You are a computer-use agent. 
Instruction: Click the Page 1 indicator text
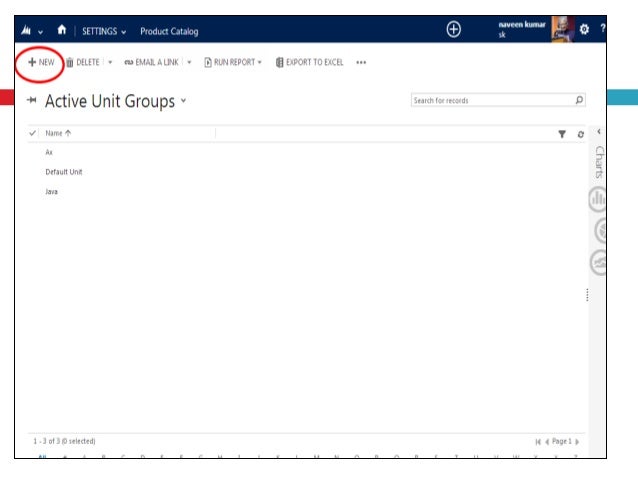[562, 441]
